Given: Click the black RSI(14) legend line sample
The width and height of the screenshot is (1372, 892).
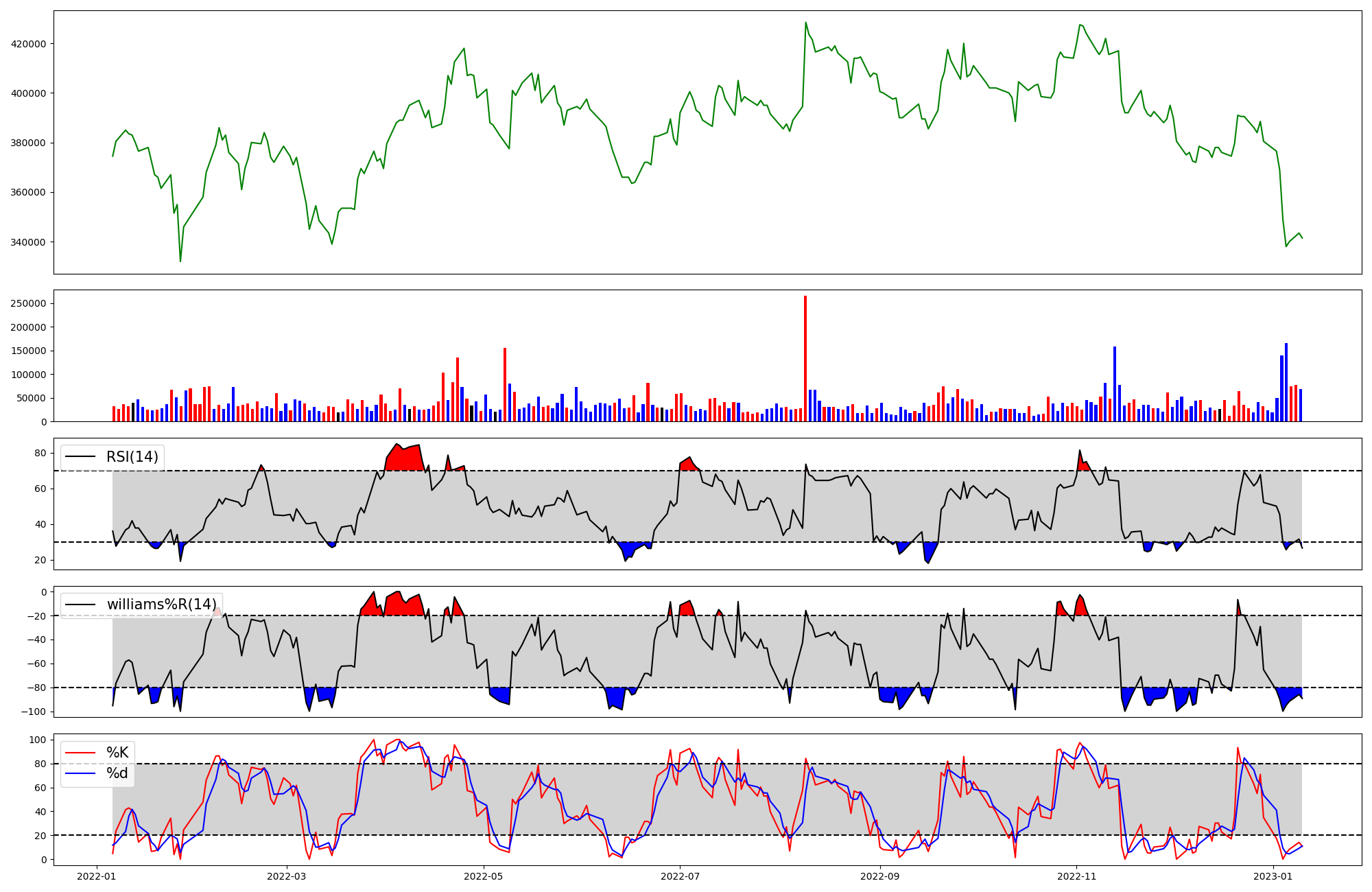Looking at the screenshot, I should coord(80,457).
